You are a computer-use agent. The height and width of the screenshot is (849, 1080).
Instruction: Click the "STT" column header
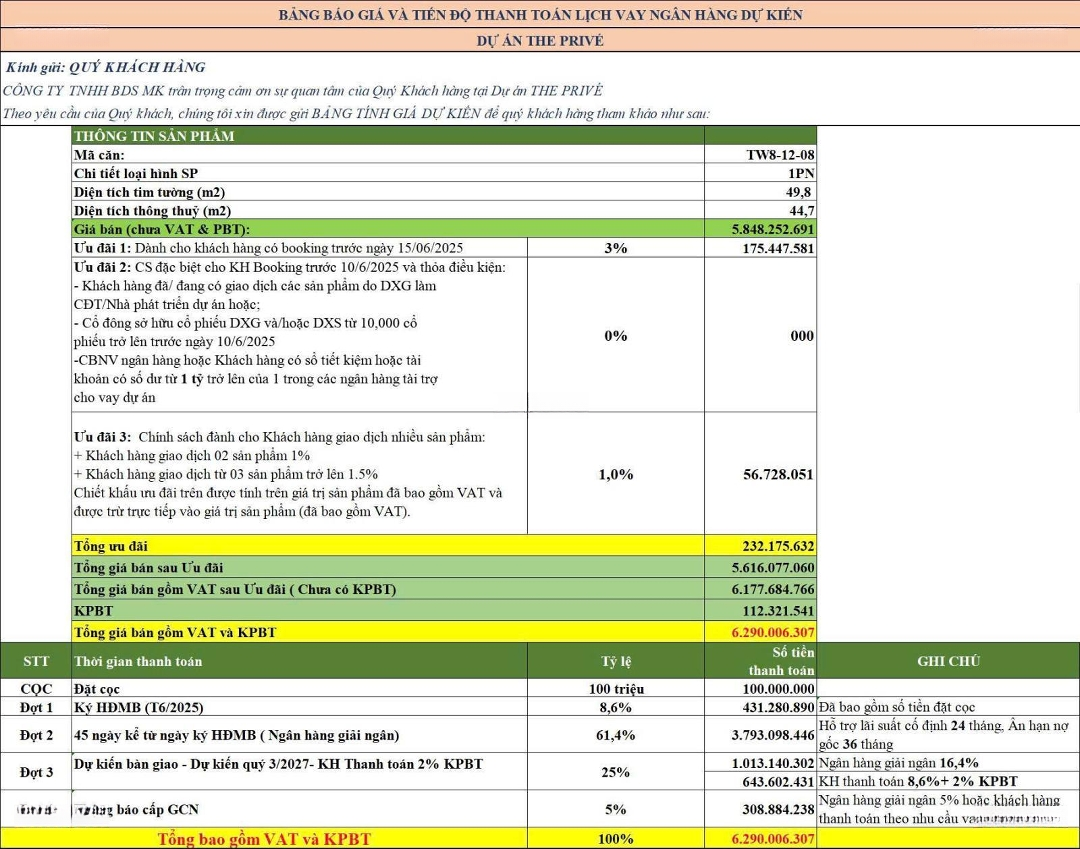pyautogui.click(x=35, y=661)
